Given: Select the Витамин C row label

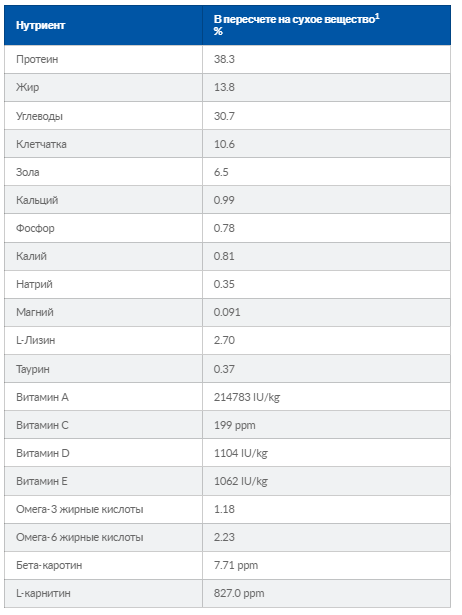Looking at the screenshot, I should click(x=42, y=425).
